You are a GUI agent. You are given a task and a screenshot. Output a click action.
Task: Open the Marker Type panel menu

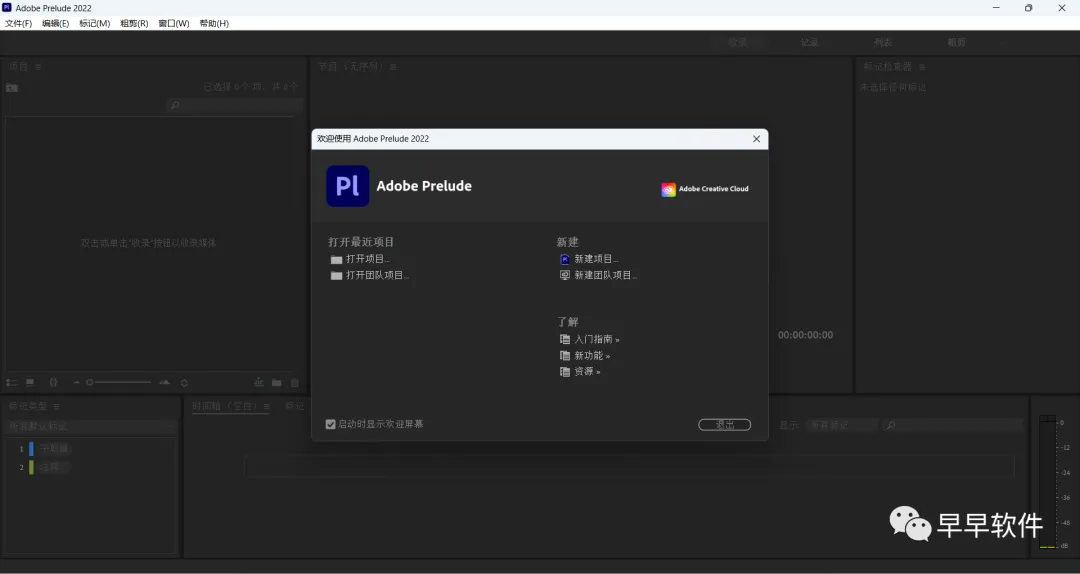(56, 407)
